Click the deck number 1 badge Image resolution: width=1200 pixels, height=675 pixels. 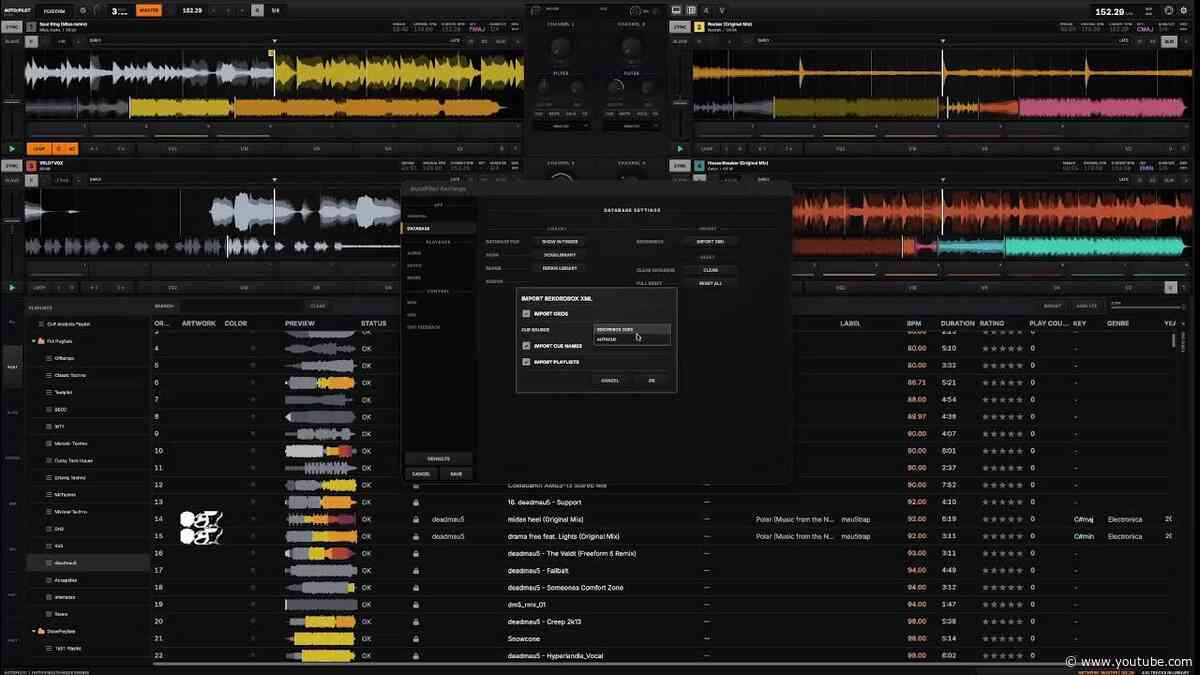[32, 27]
